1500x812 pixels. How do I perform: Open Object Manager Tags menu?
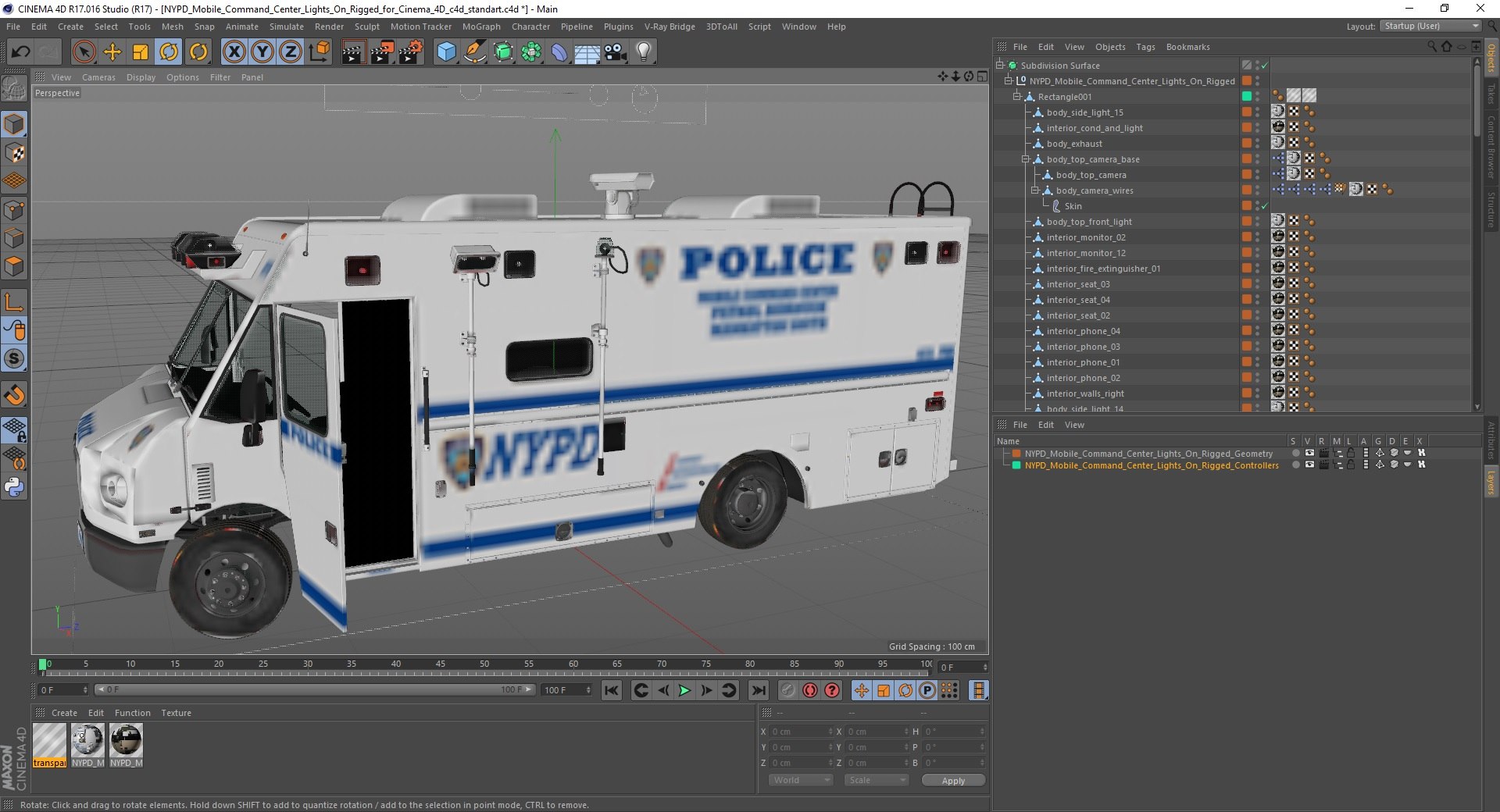click(1145, 47)
